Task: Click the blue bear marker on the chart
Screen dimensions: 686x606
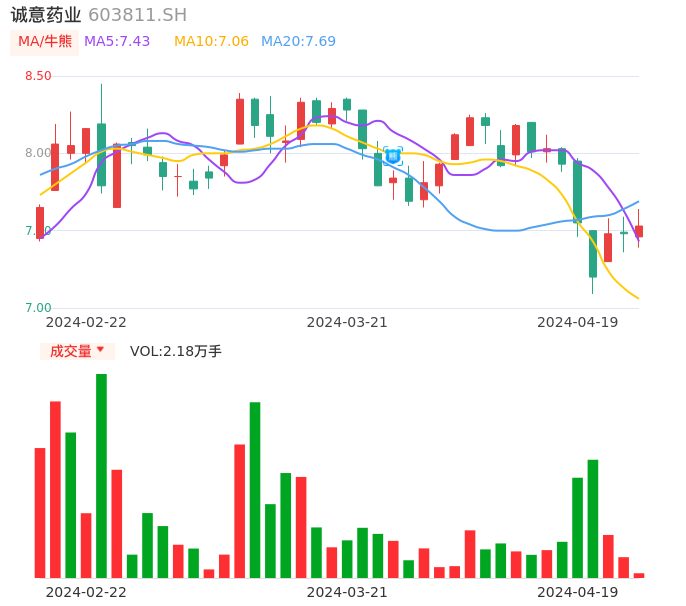Action: click(x=393, y=155)
